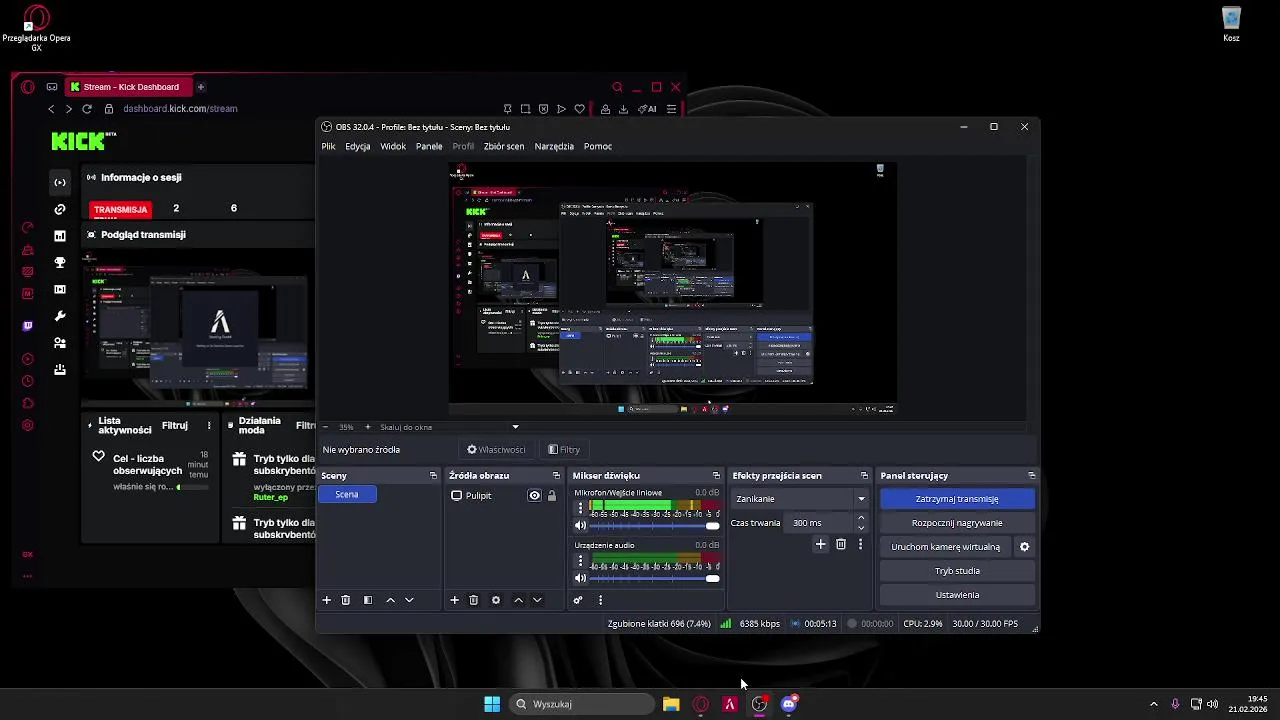Open the Pomoc menu in OBS
The image size is (1280, 720).
[x=598, y=146]
